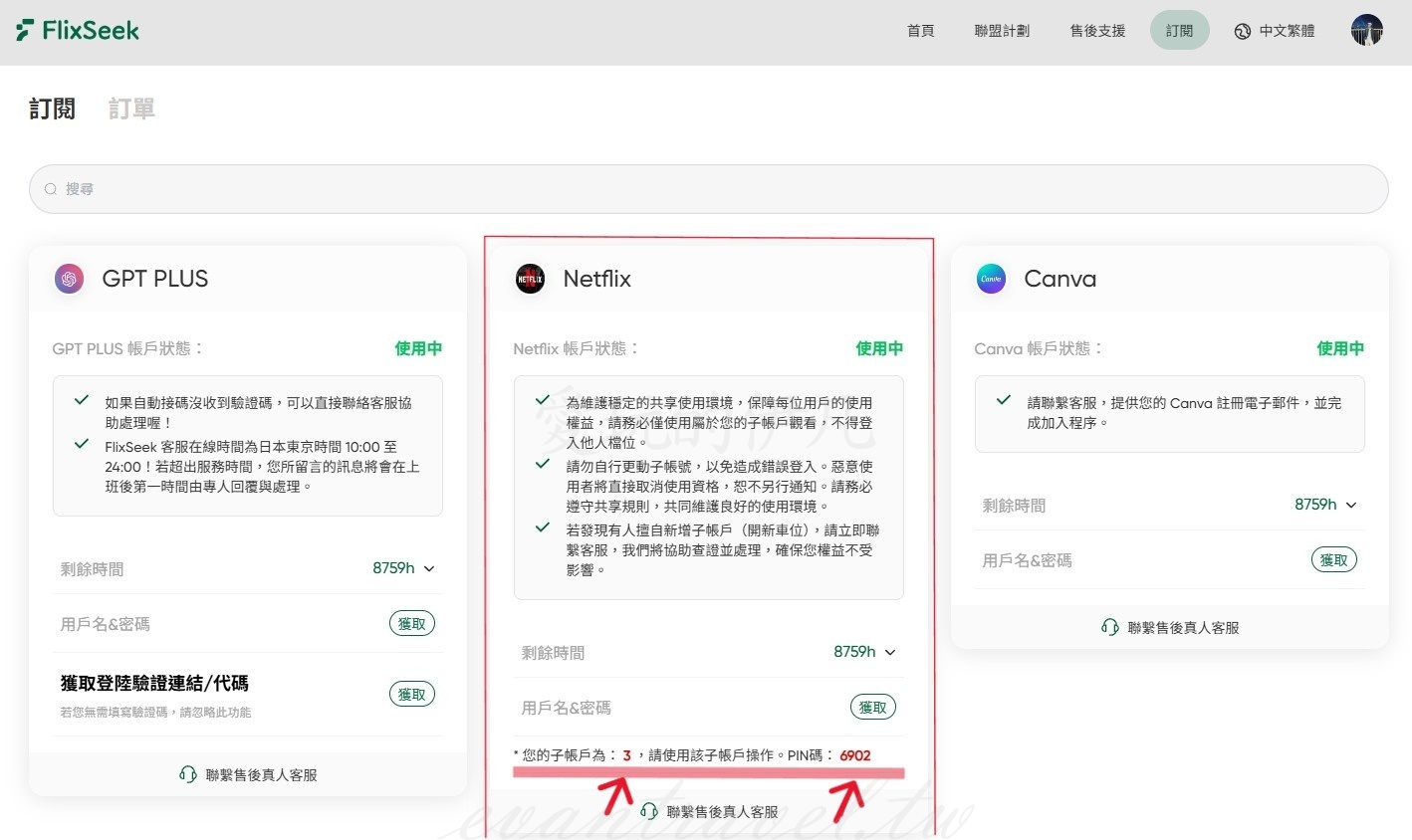
Task: Click the GPT PLUS service icon
Action: pyautogui.click(x=69, y=279)
